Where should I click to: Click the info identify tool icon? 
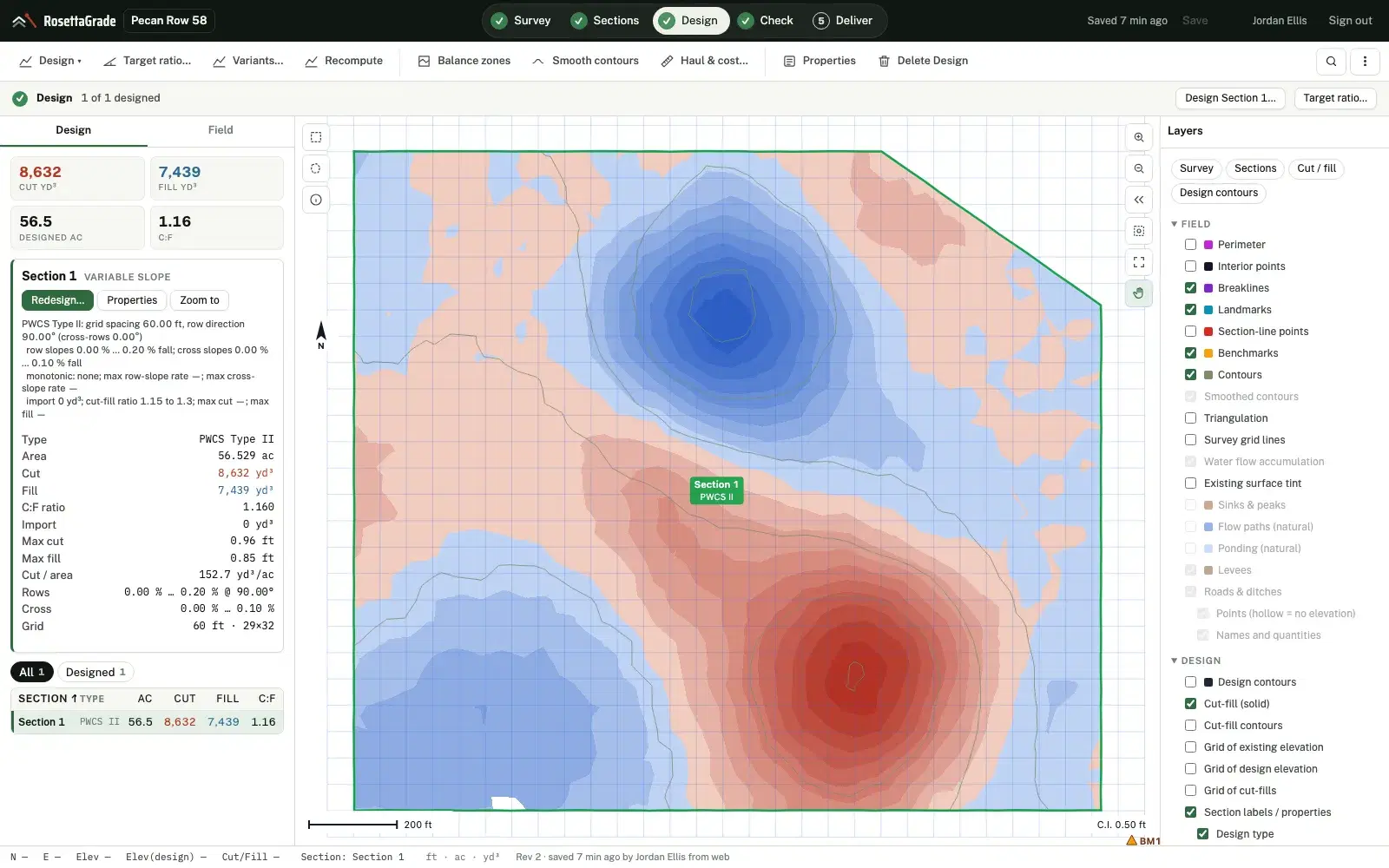pos(316,200)
